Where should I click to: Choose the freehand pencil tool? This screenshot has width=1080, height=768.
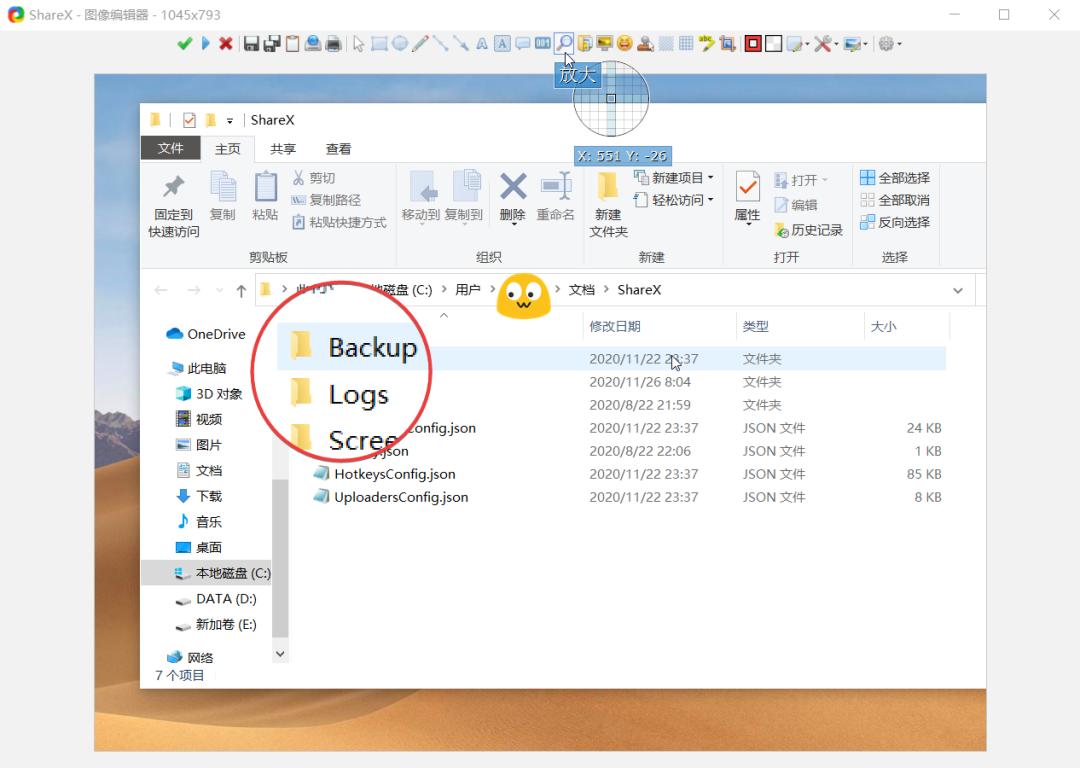click(420, 44)
